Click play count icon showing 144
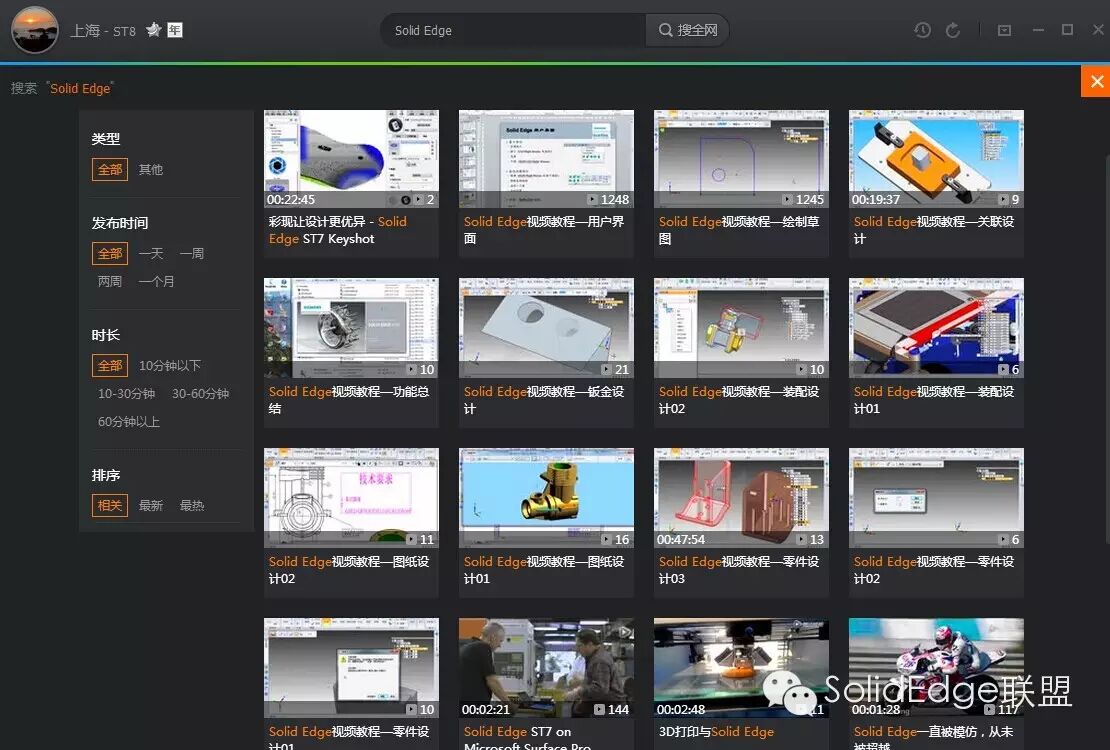This screenshot has height=750, width=1110. pyautogui.click(x=600, y=710)
